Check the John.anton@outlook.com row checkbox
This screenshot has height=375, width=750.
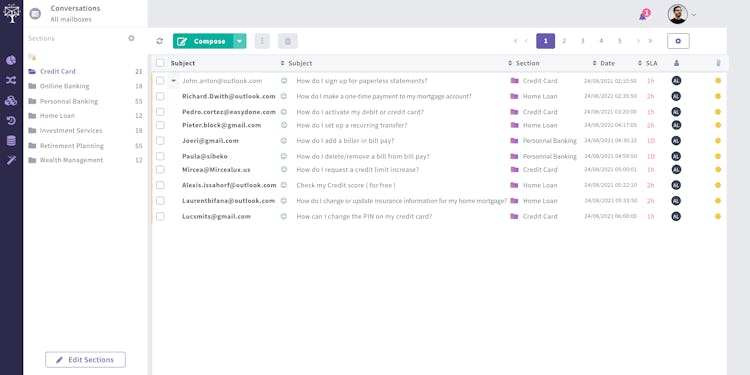click(160, 81)
